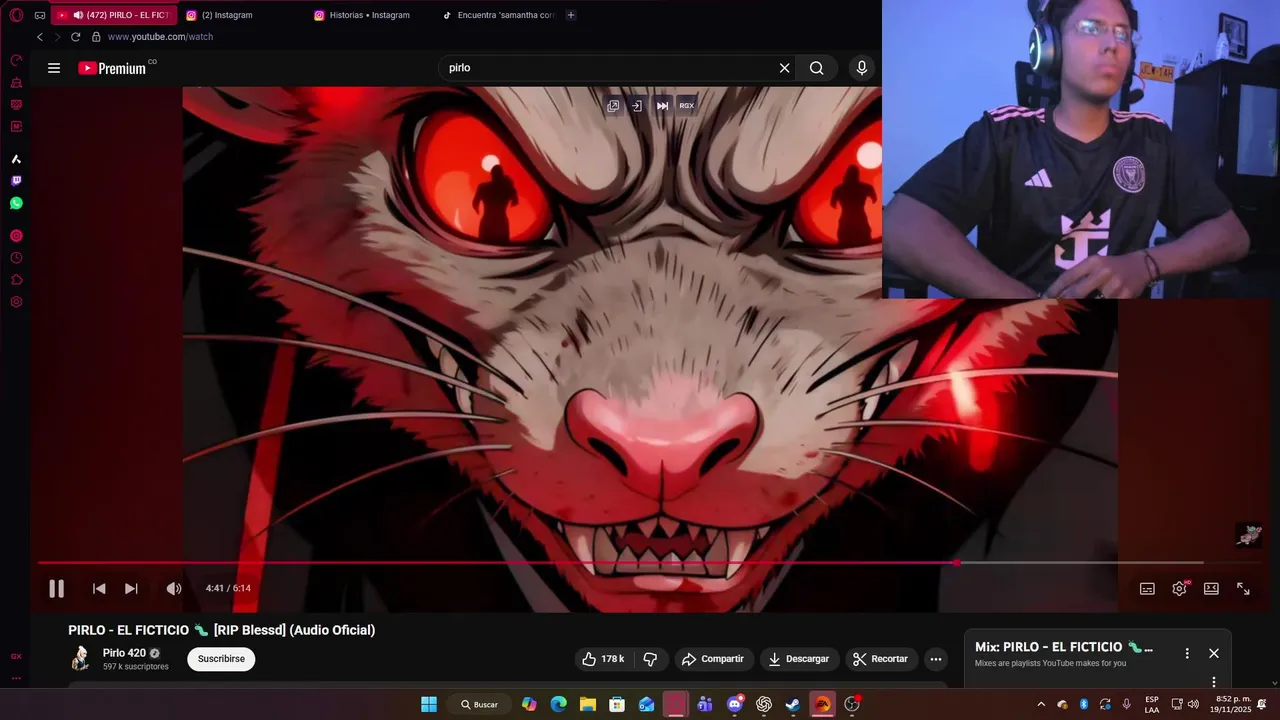Mute the video volume
This screenshot has height=720, width=1280.
tap(174, 589)
